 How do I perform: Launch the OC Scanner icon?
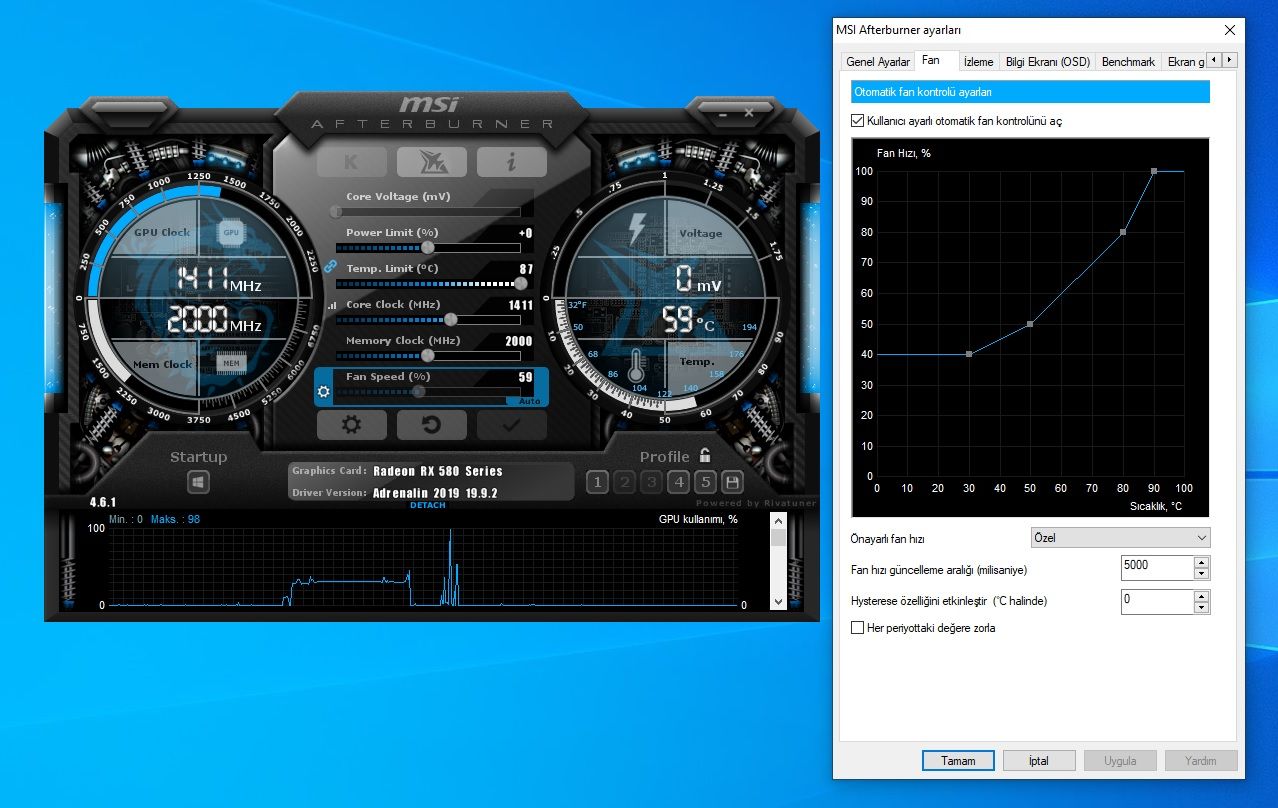click(431, 162)
